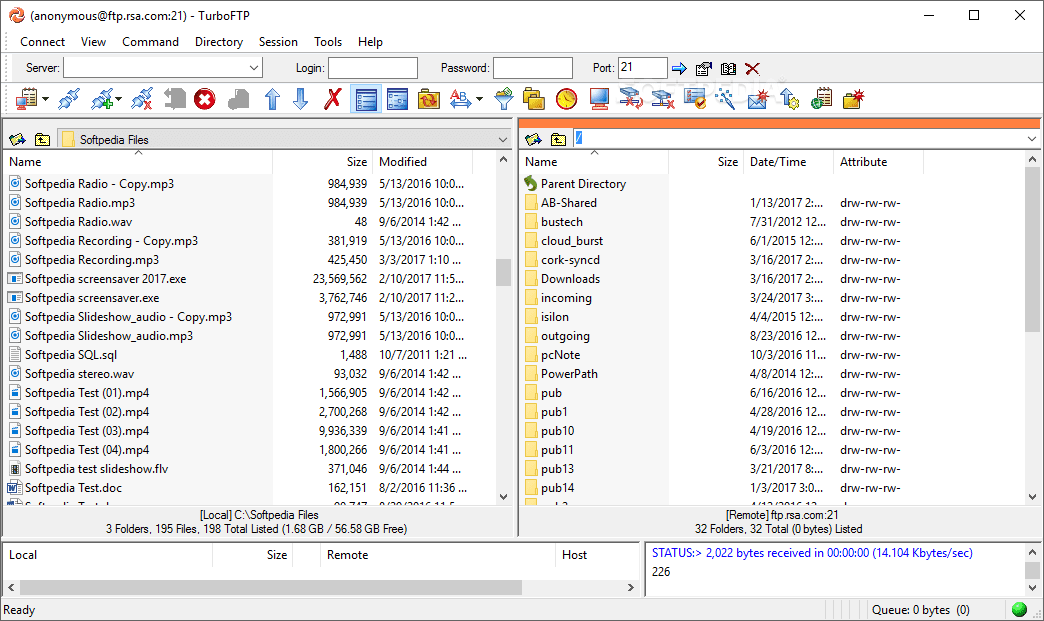This screenshot has width=1044, height=621.
Task: Sort remote list by Date/Time column
Action: point(789,162)
